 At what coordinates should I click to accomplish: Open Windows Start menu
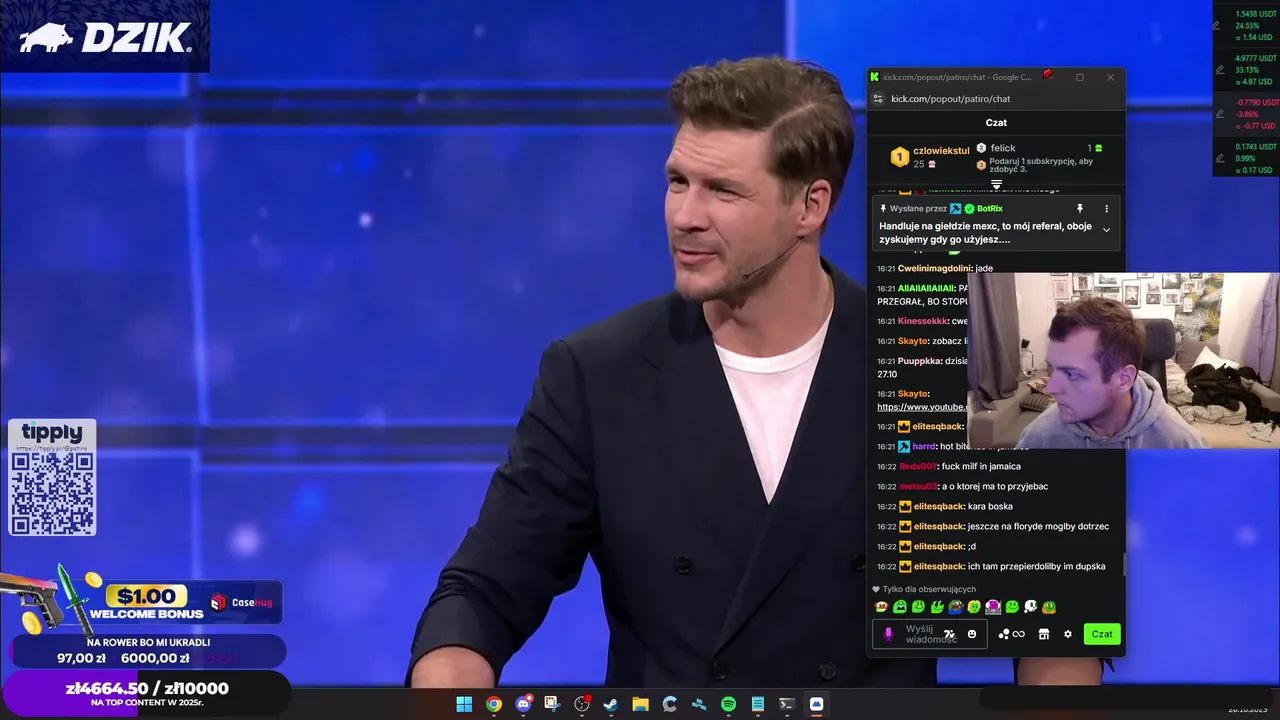464,704
